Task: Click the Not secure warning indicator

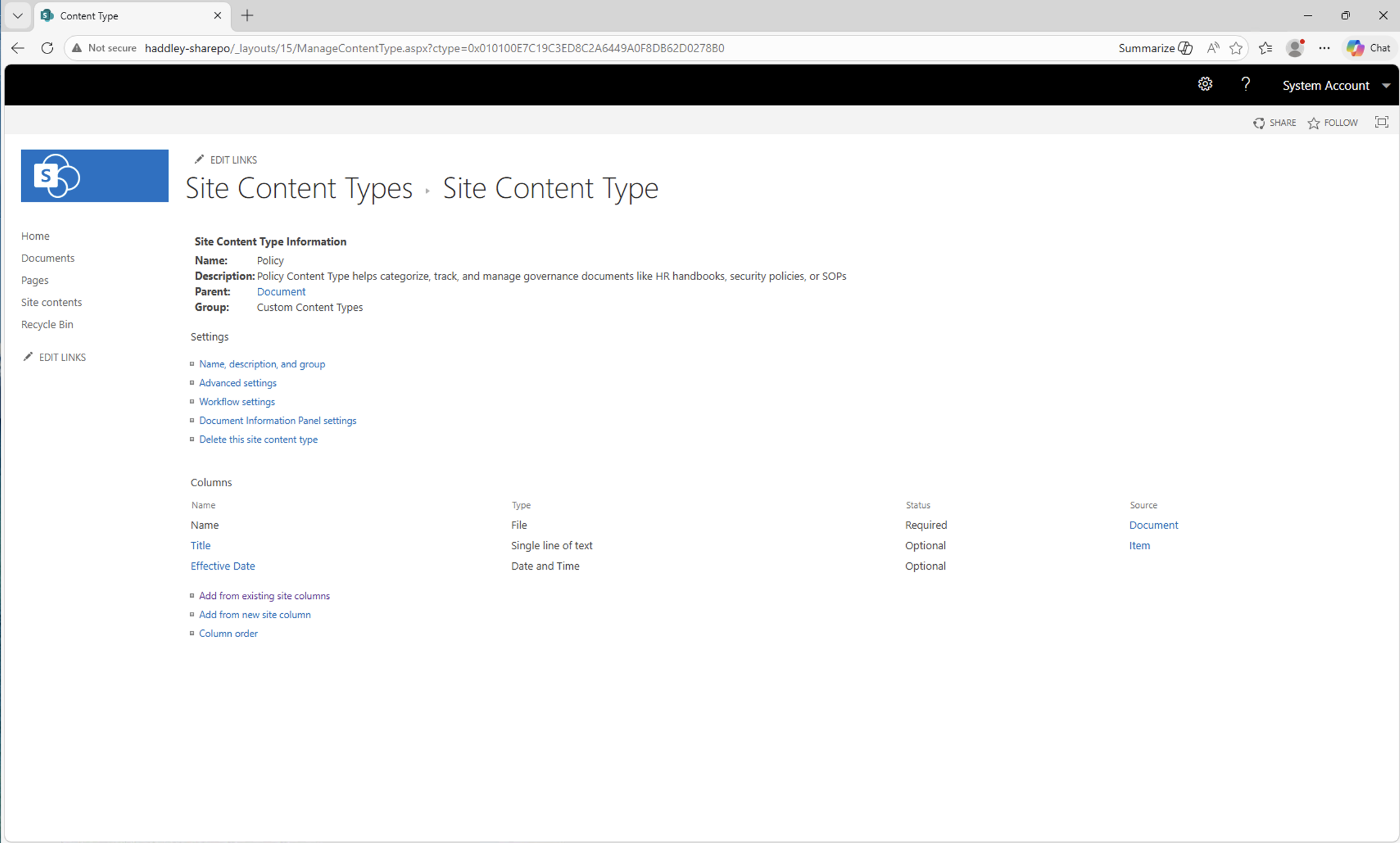Action: point(104,48)
